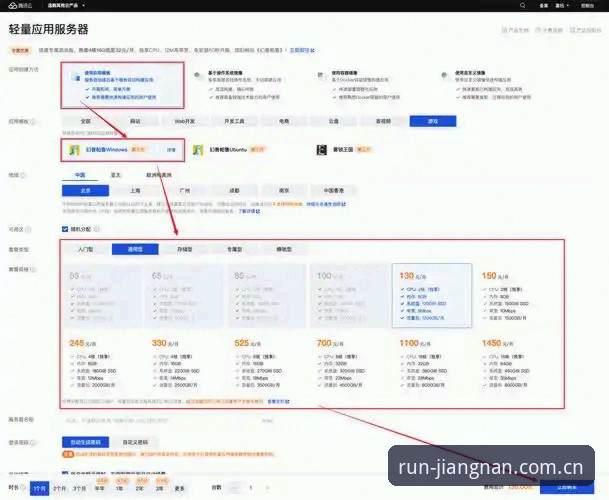This screenshot has height=500, width=609.
Task: Choose the 成都 region button
Action: click(x=234, y=191)
